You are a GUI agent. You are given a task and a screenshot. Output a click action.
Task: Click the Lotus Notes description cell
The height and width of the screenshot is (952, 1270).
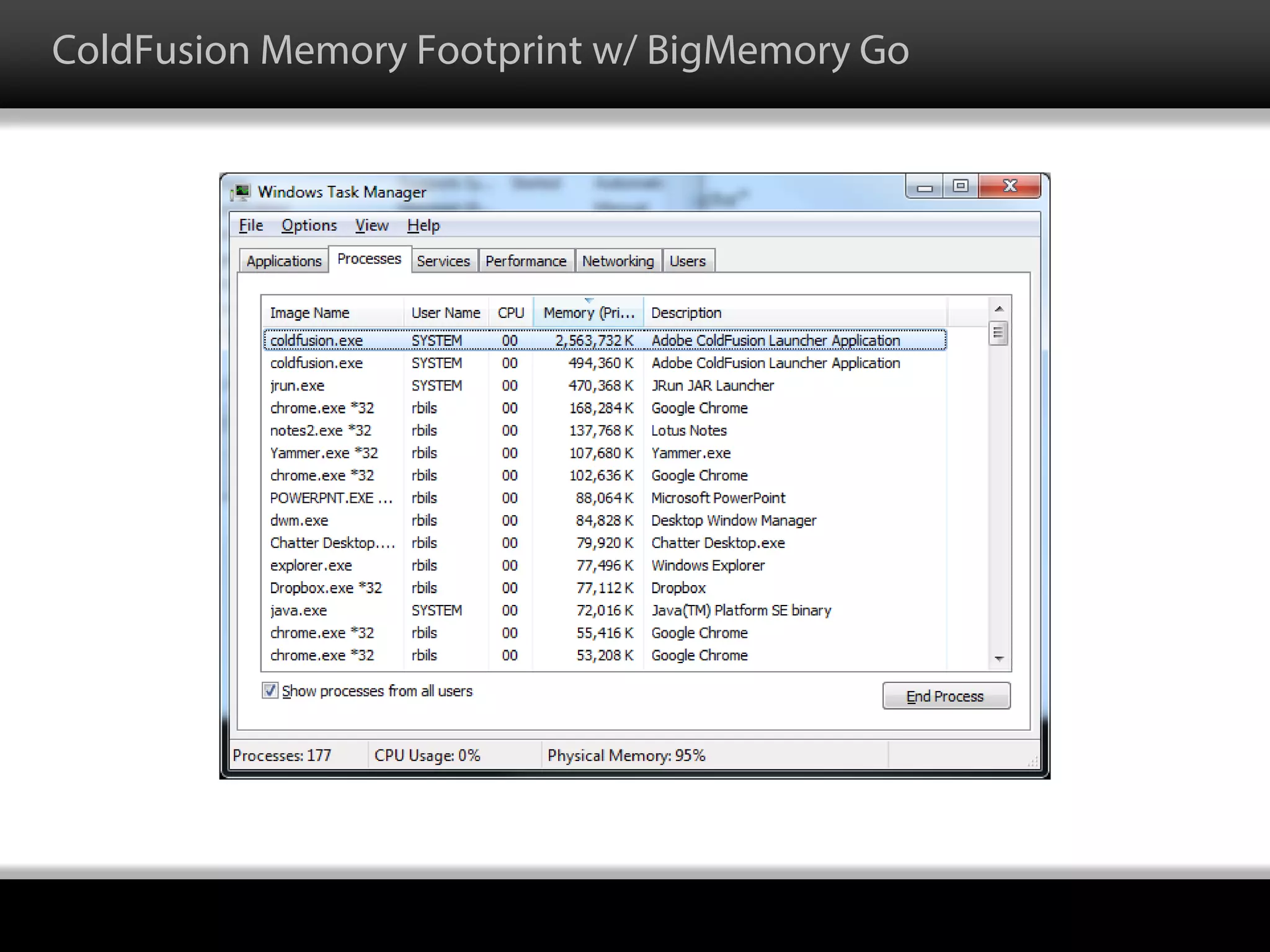[x=689, y=430]
